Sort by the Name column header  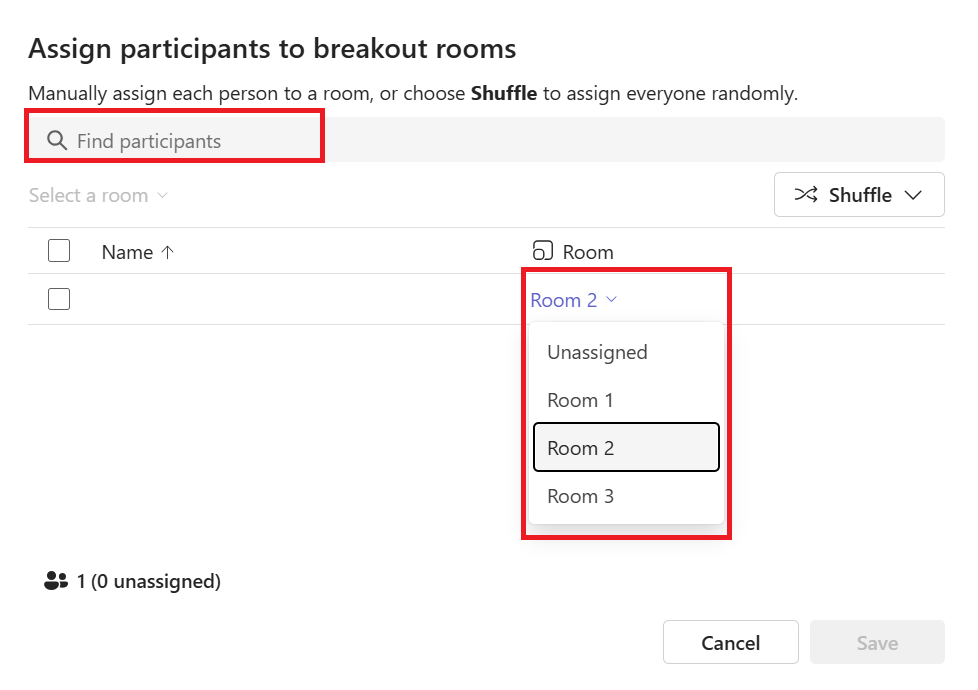(x=127, y=252)
